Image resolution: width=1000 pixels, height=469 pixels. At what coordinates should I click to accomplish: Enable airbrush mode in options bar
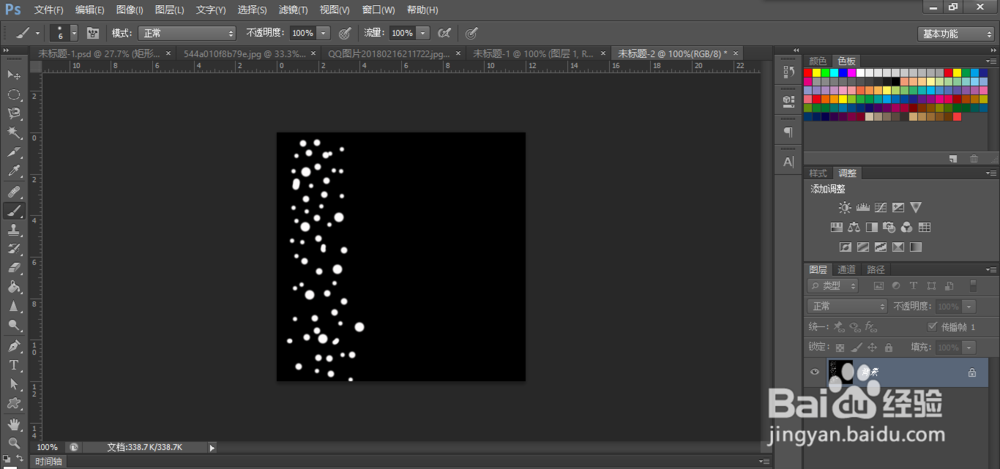coord(445,33)
